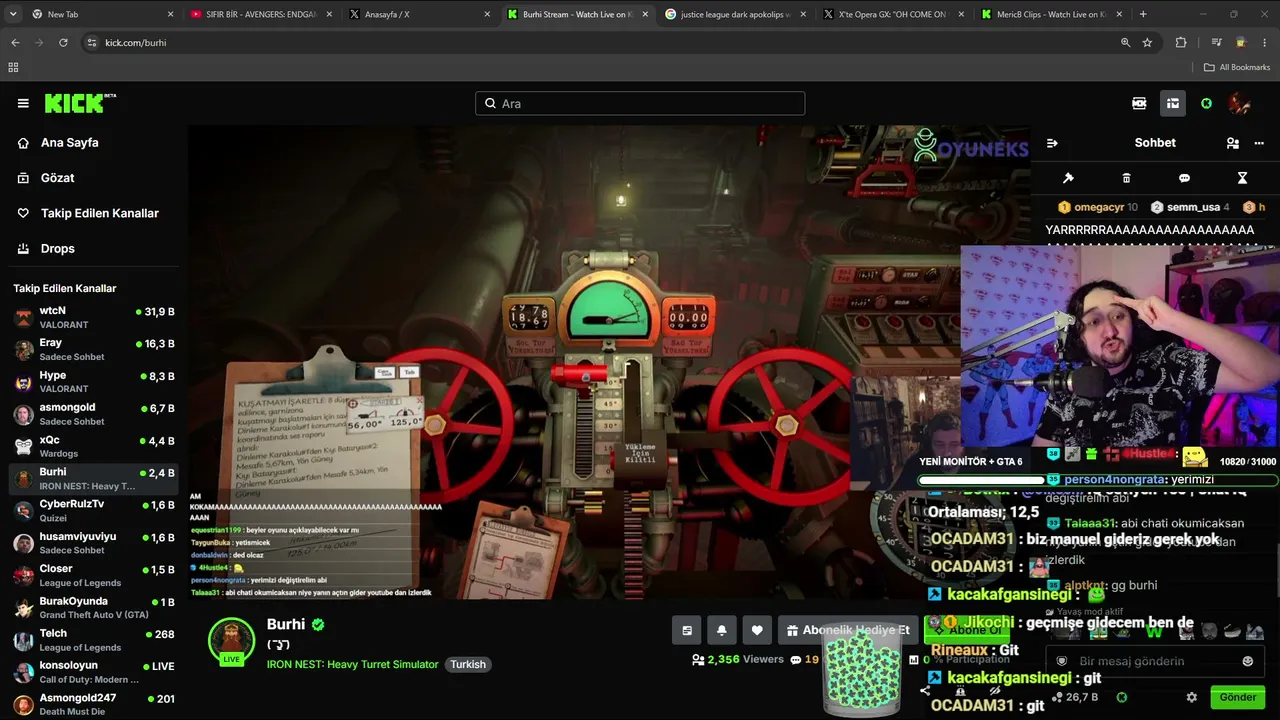Open the apps grid icon in bookmarks bar

13,67
